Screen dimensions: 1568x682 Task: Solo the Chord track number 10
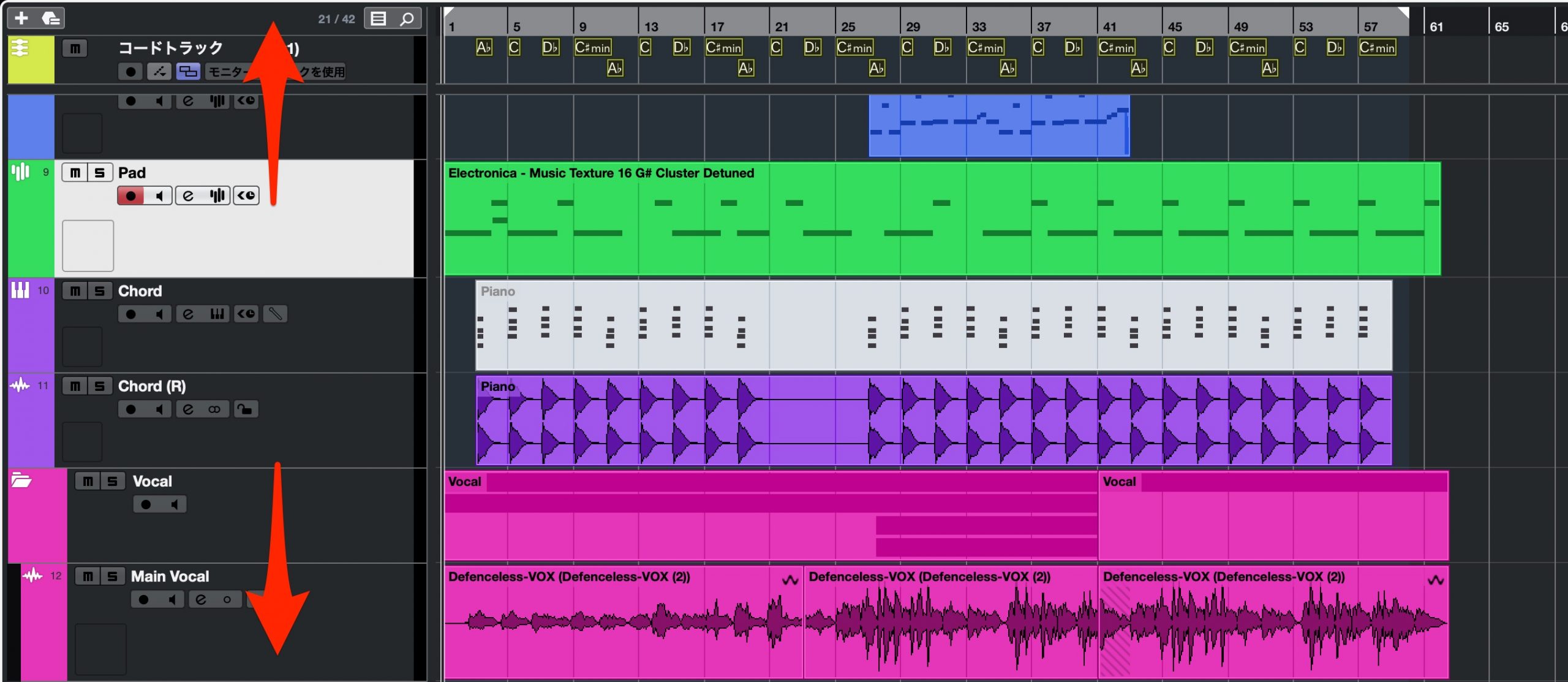tap(100, 291)
